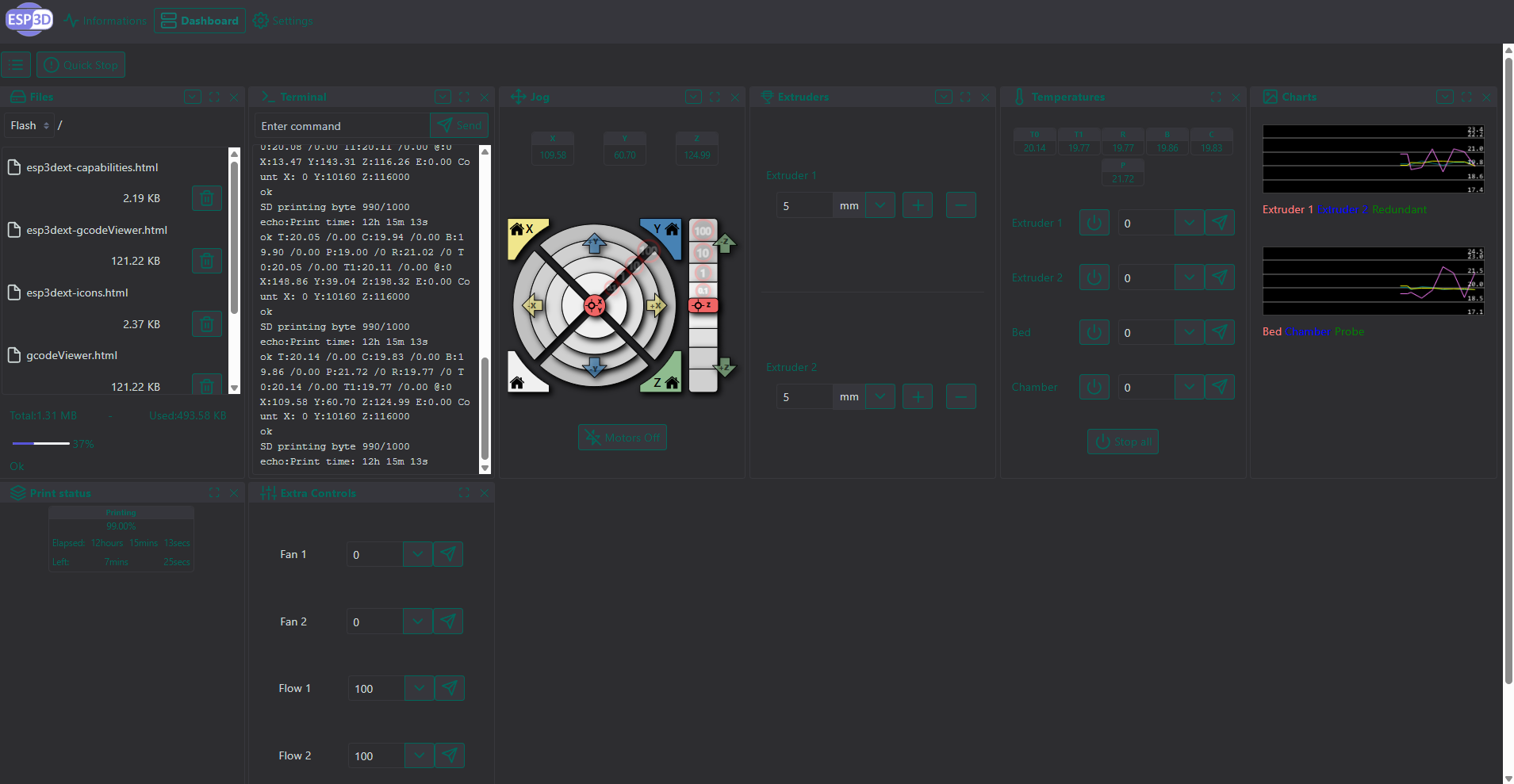This screenshot has width=1514, height=784.
Task: Click the plus icon for Extruder 1
Action: click(918, 205)
